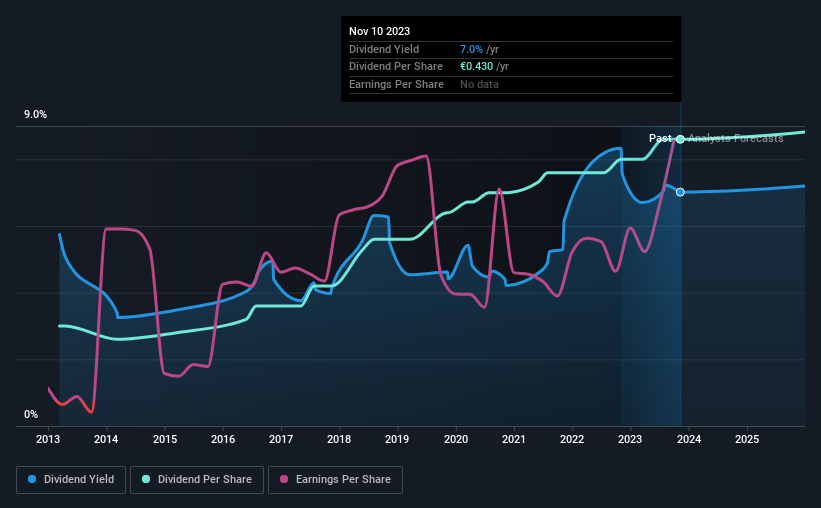
Task: Toggle the Earnings Per Share legend button
Action: tap(335, 480)
